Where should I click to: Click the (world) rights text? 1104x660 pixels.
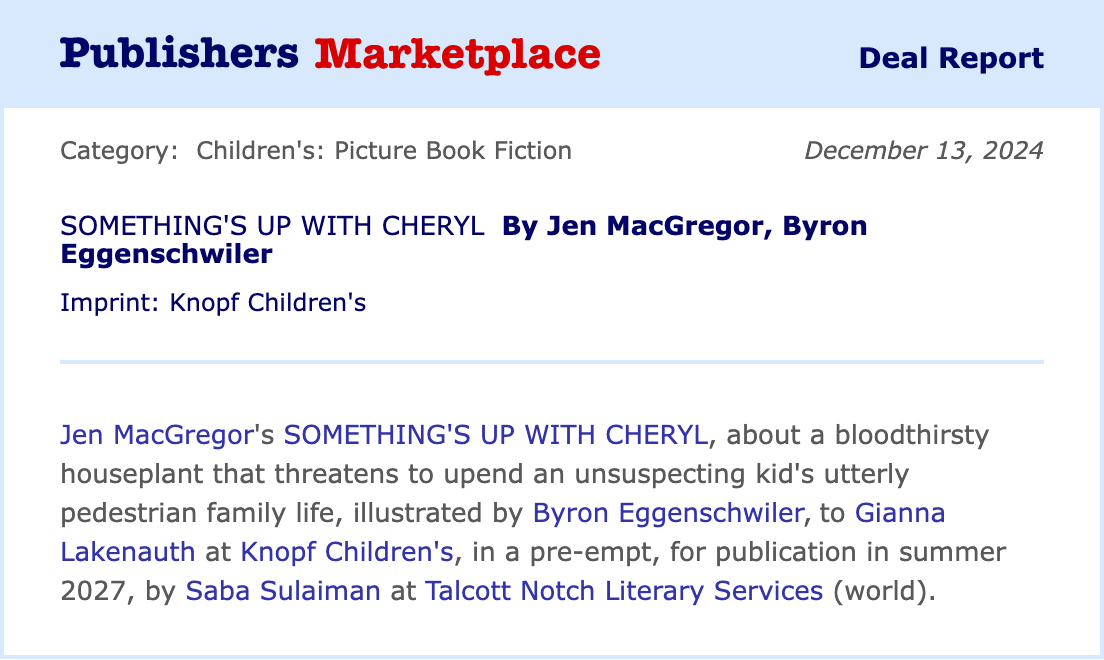pos(882,591)
